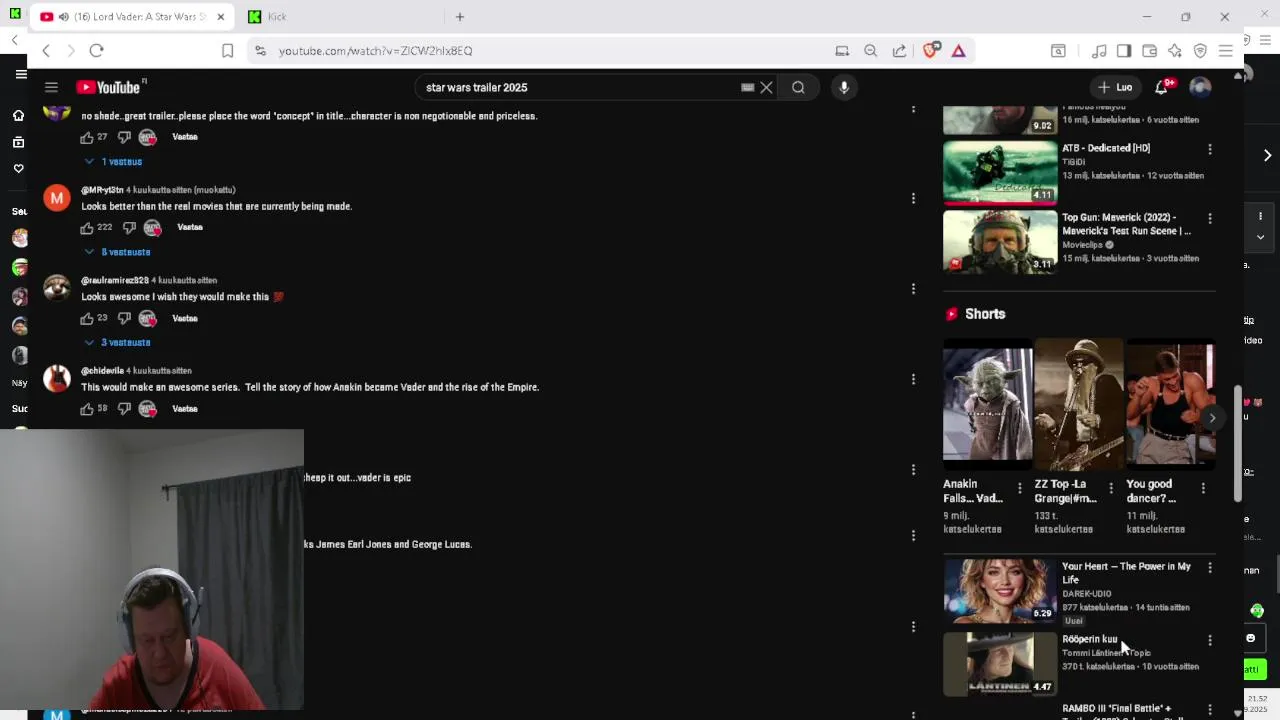Reply (Vastaa) to @raulramirez828
This screenshot has height=720, width=1280.
tap(185, 318)
